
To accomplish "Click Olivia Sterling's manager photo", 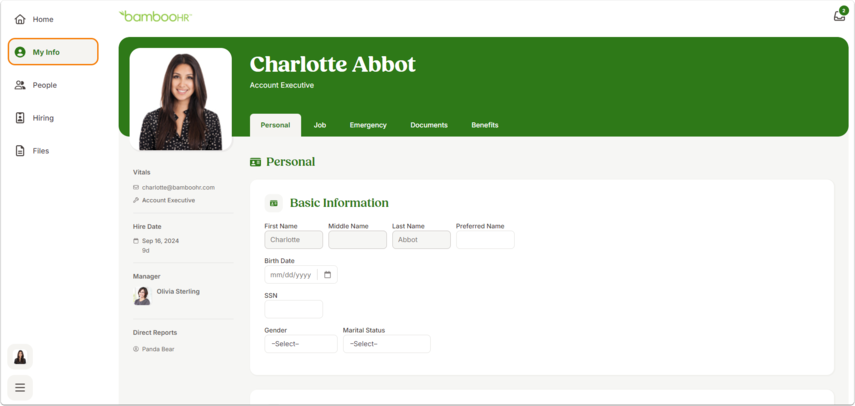I will pyautogui.click(x=142, y=296).
